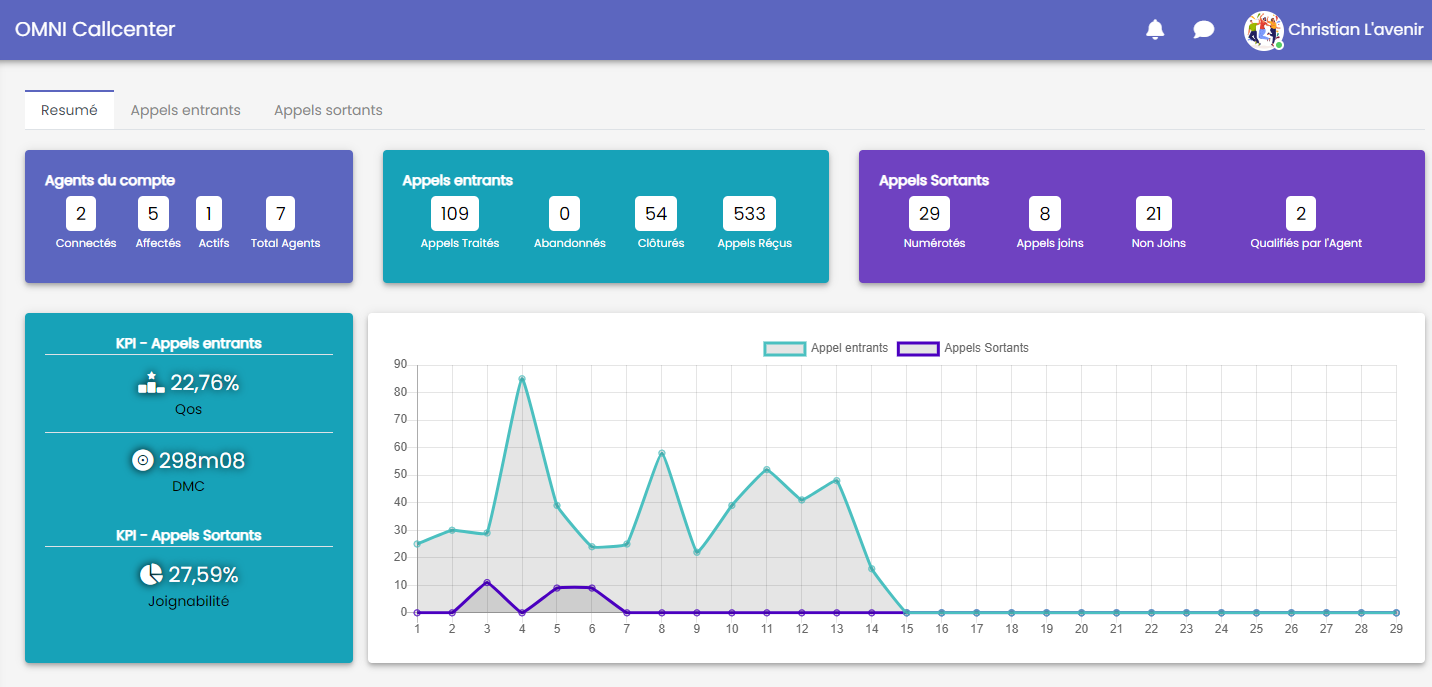Open the Christian L'avenir user name menu
Image resolution: width=1432 pixels, height=687 pixels.
[x=1355, y=30]
